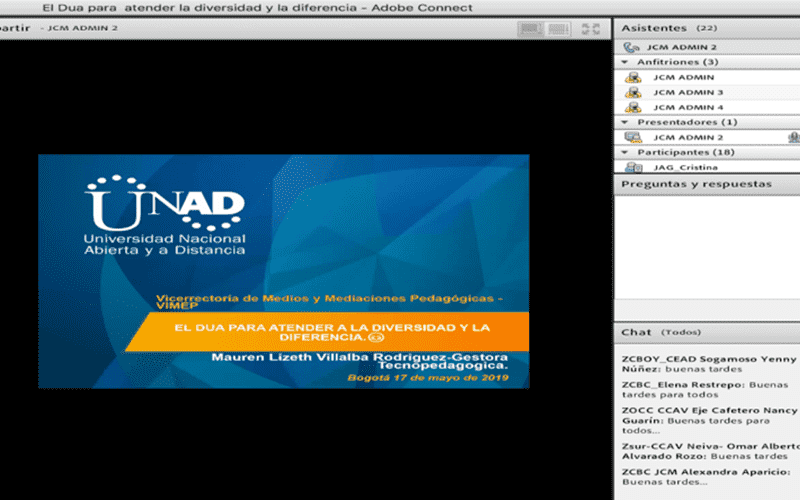
Task: Collapse the Anfitriones (3) group
Action: tap(624, 62)
